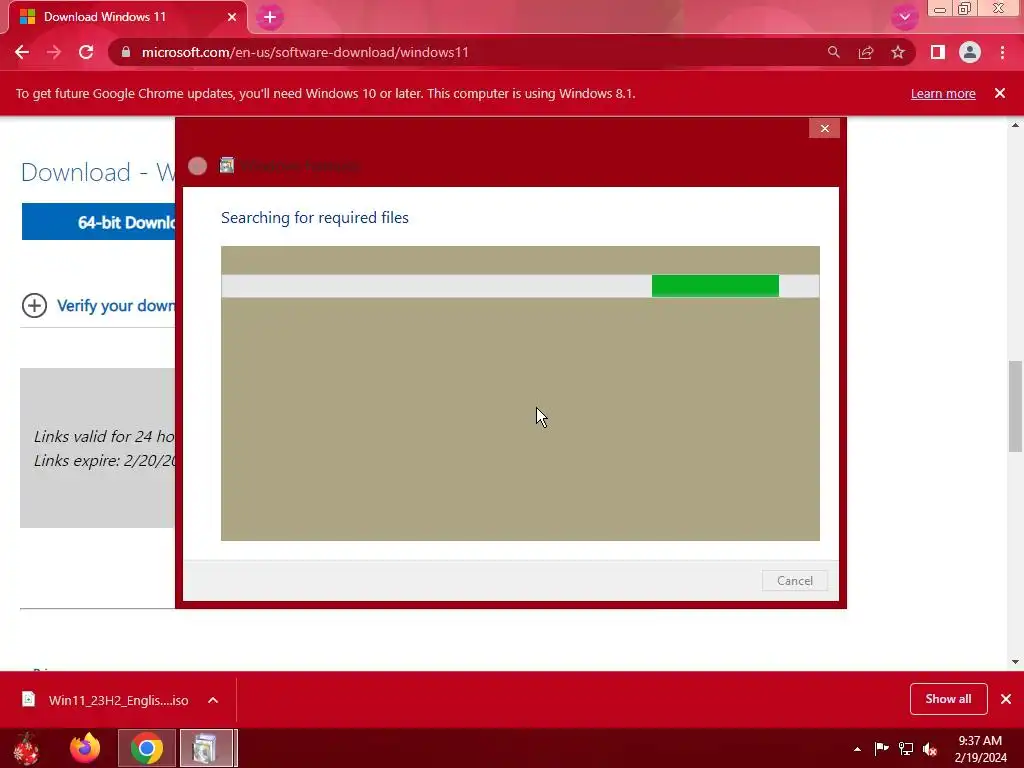Viewport: 1024px width, 768px height.
Task: Click the setup dialog's back circle button
Action: click(x=197, y=166)
